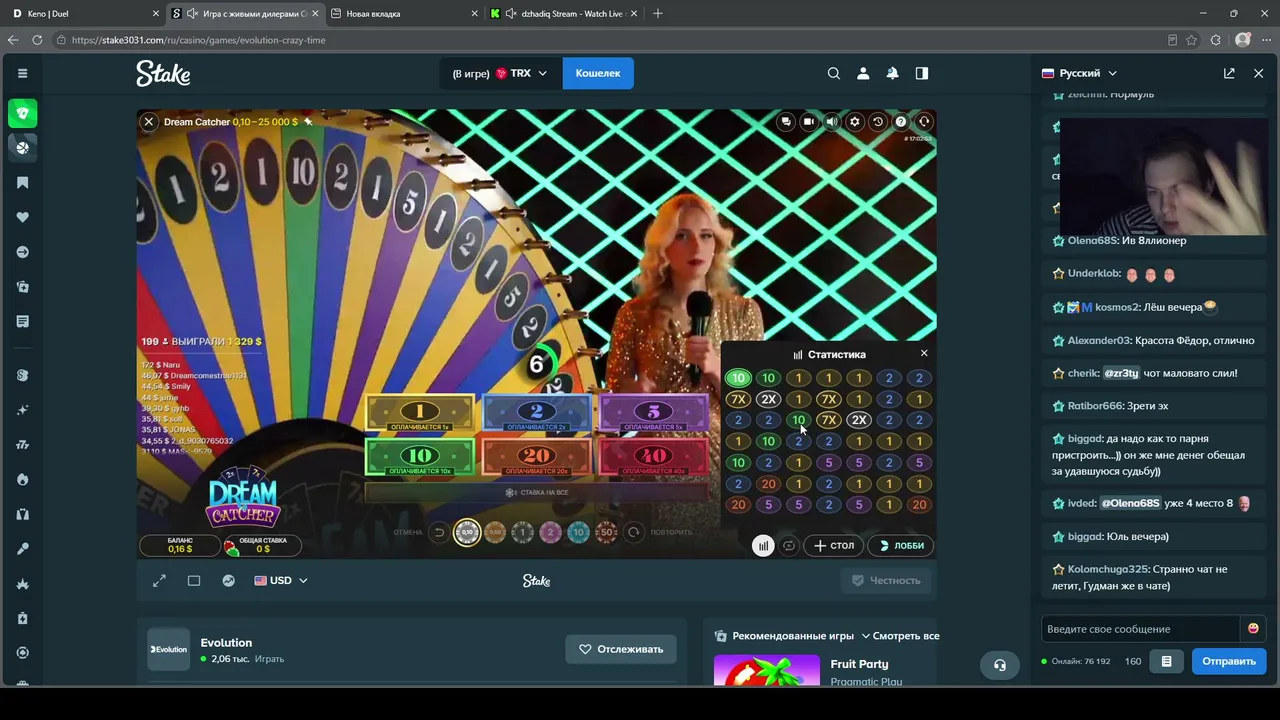Image resolution: width=1280 pixels, height=720 pixels.
Task: Undo the last bet
Action: (x=438, y=532)
